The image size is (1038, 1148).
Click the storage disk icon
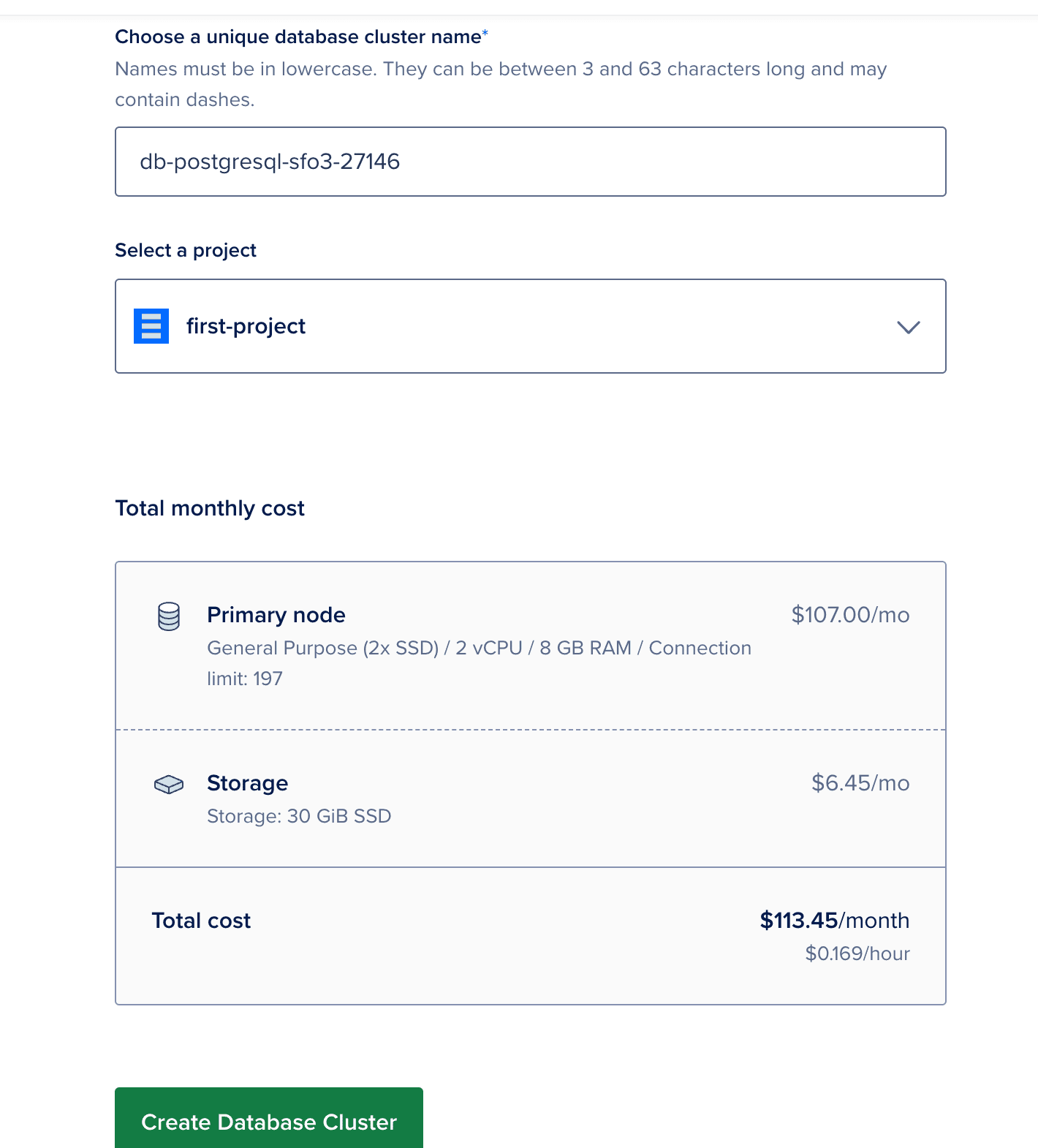[169, 785]
